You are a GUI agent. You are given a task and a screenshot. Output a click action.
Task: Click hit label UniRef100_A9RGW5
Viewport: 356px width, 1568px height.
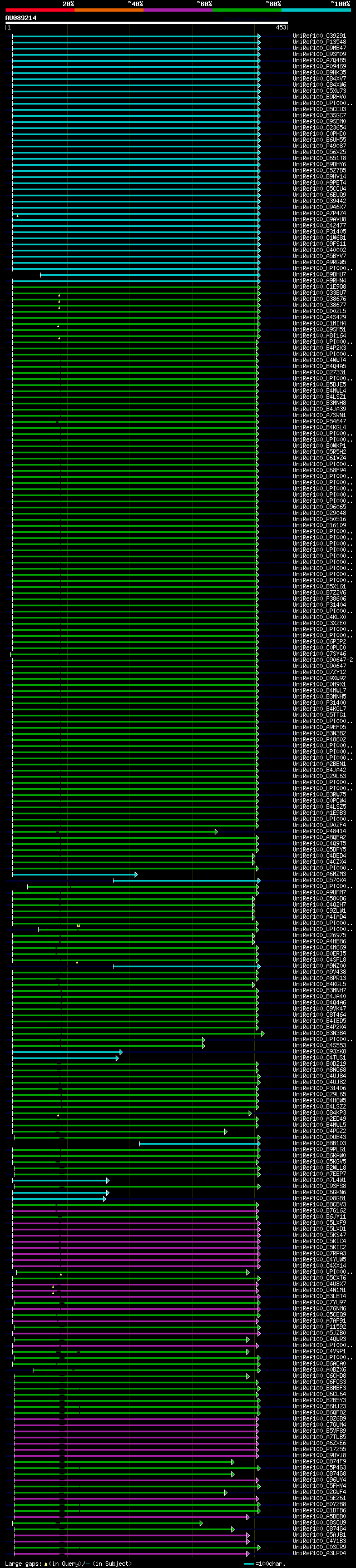[x=319, y=263]
